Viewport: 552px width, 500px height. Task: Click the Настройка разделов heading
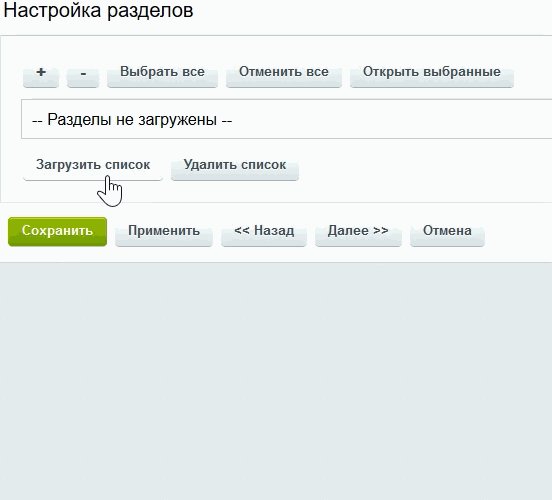[x=98, y=11]
